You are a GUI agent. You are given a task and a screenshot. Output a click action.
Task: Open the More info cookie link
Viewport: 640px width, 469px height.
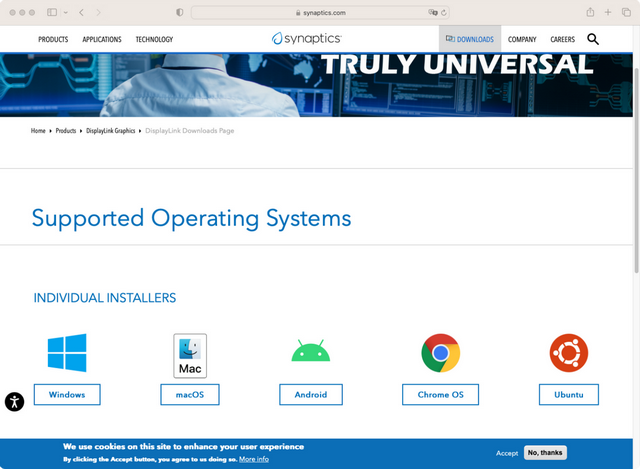coord(254,459)
